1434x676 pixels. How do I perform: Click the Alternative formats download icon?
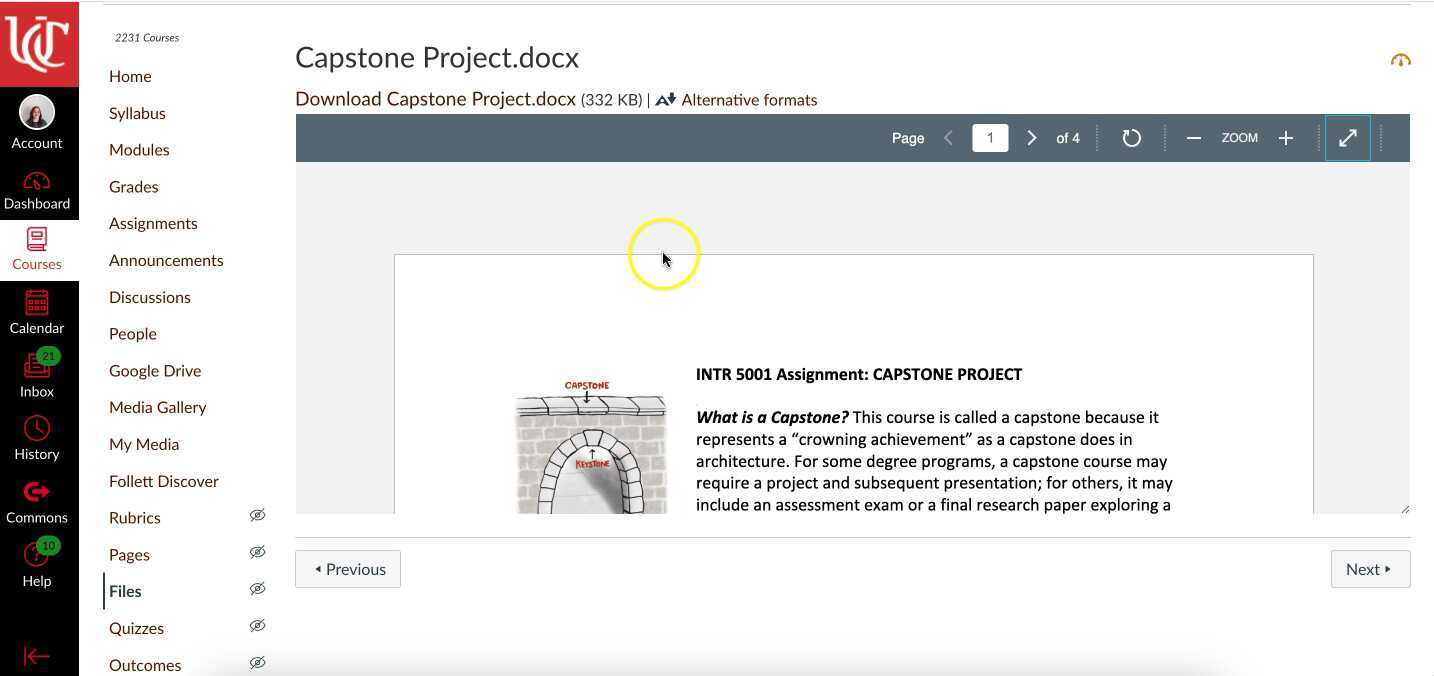[x=666, y=99]
